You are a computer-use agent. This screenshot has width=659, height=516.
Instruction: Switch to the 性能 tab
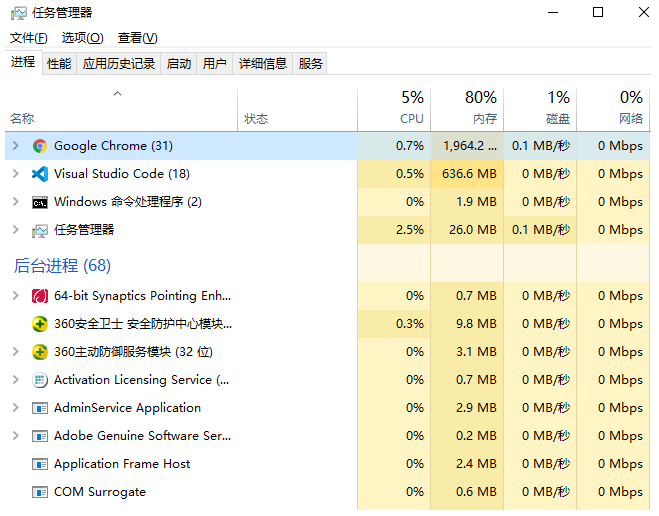59,63
